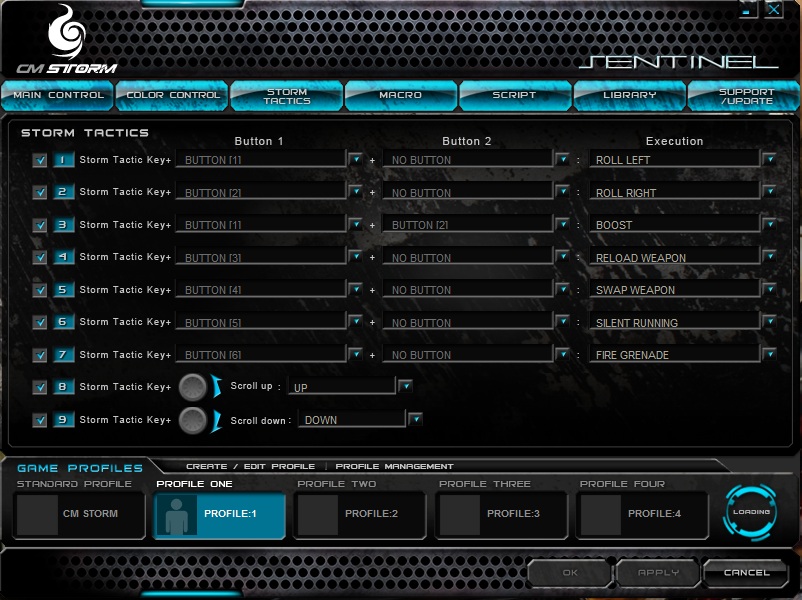Expand Execution dropdown showing ROLL RIGHT
This screenshot has height=600, width=802.
click(x=769, y=192)
